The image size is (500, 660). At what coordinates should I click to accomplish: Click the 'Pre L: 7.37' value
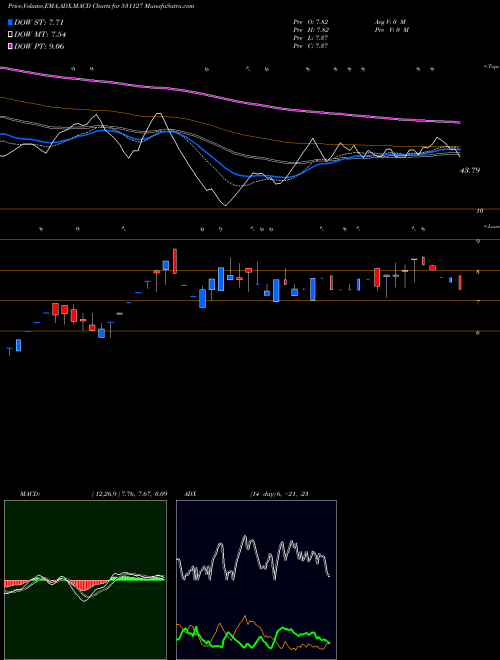(311, 38)
